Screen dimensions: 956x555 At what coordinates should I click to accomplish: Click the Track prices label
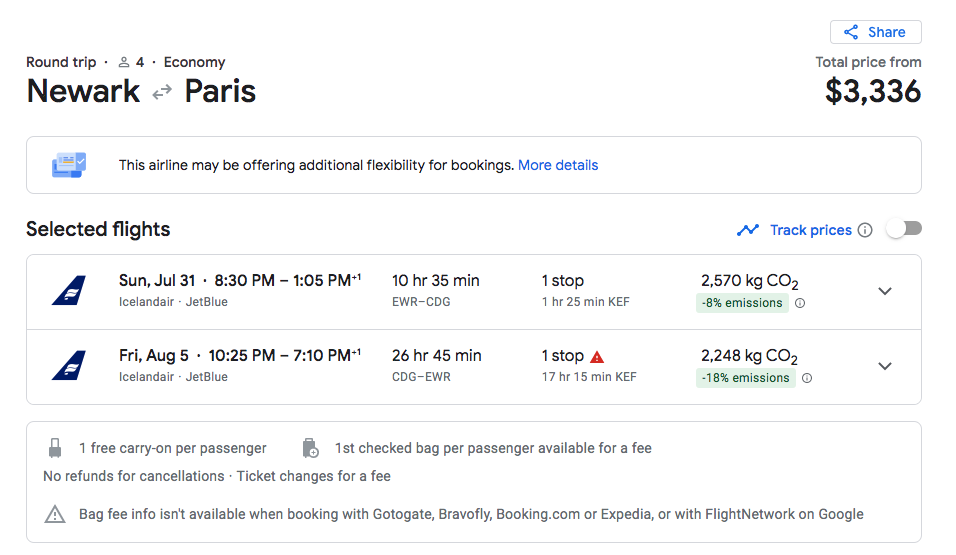[x=810, y=230]
